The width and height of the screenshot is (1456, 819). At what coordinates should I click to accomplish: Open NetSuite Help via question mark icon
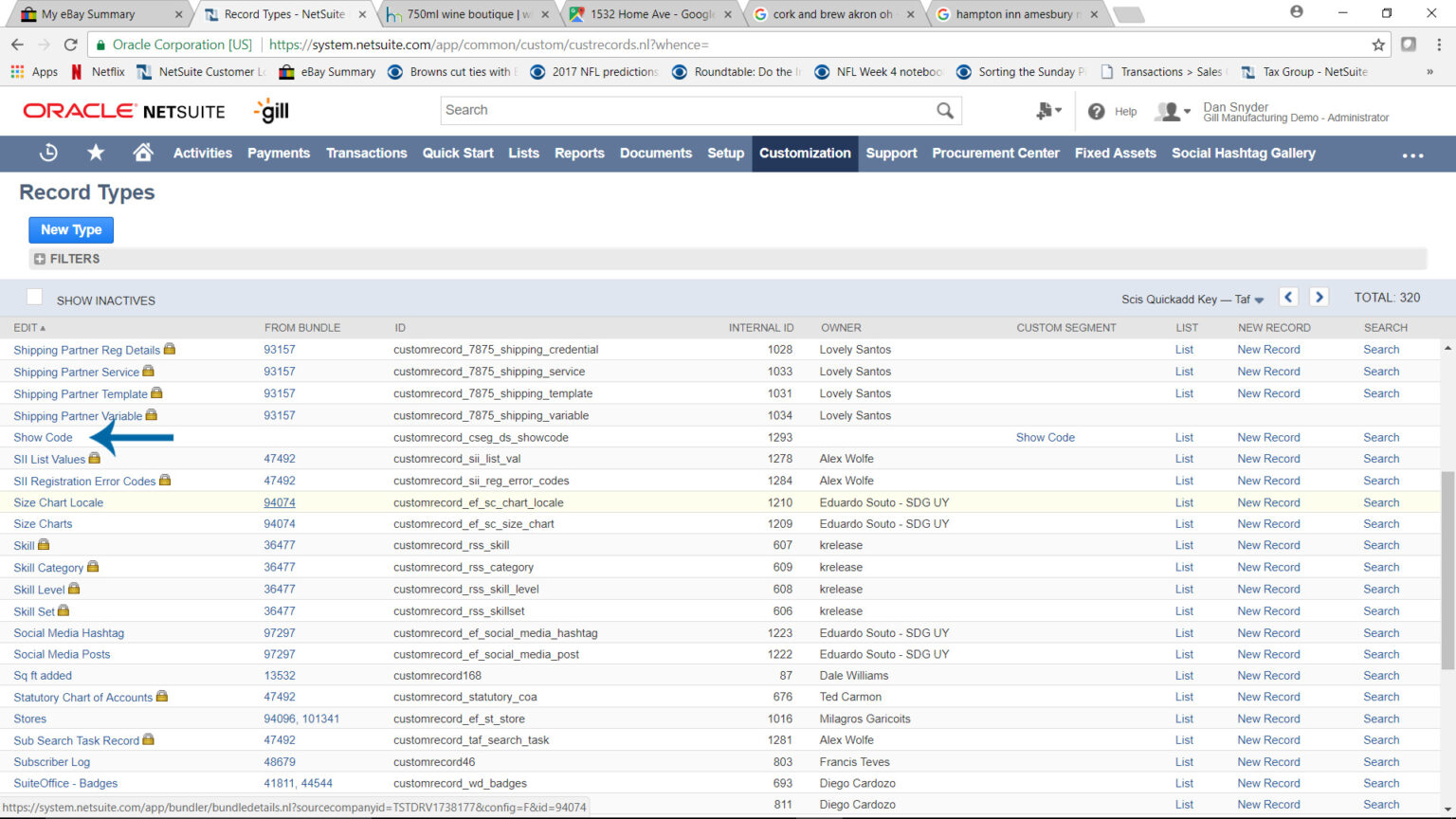point(1097,111)
